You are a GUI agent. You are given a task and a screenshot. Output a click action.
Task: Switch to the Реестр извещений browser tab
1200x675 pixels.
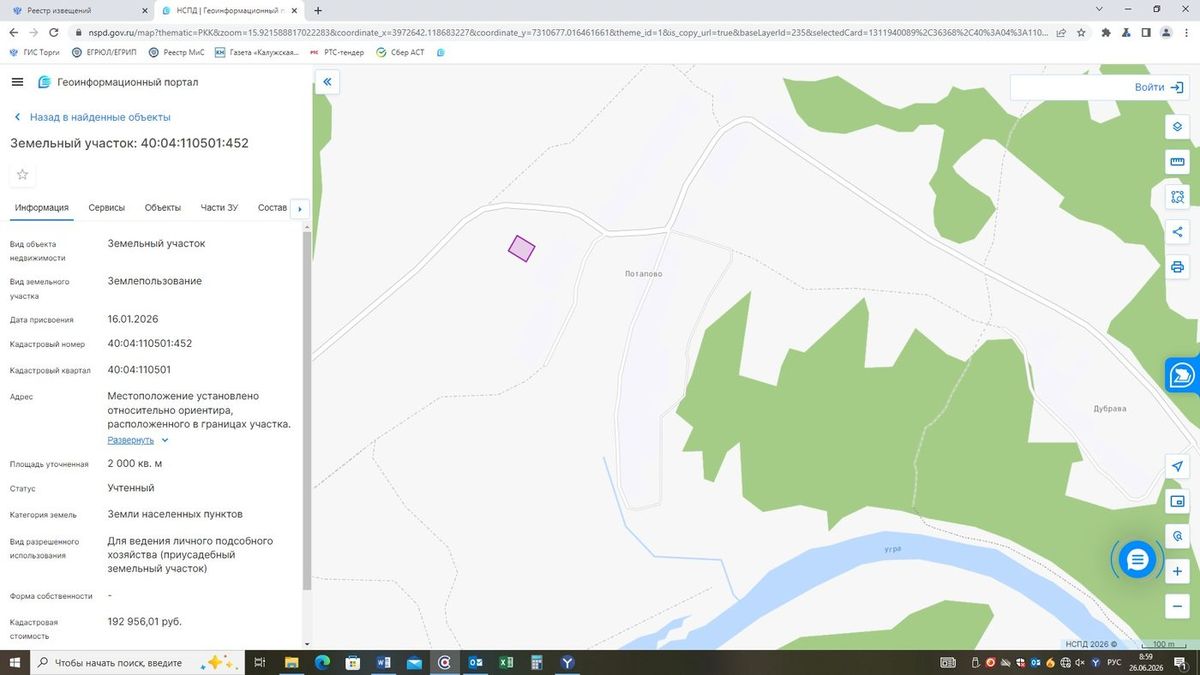(x=78, y=10)
